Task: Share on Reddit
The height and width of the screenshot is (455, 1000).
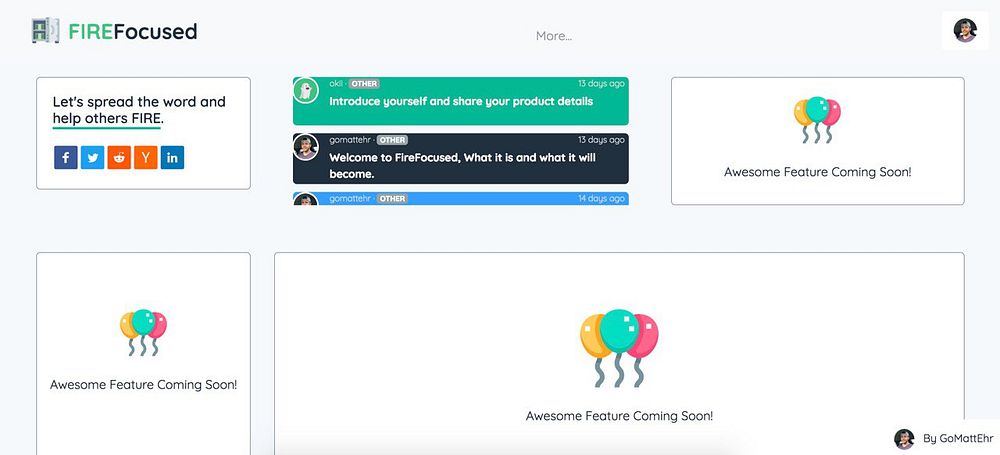Action: 119,157
